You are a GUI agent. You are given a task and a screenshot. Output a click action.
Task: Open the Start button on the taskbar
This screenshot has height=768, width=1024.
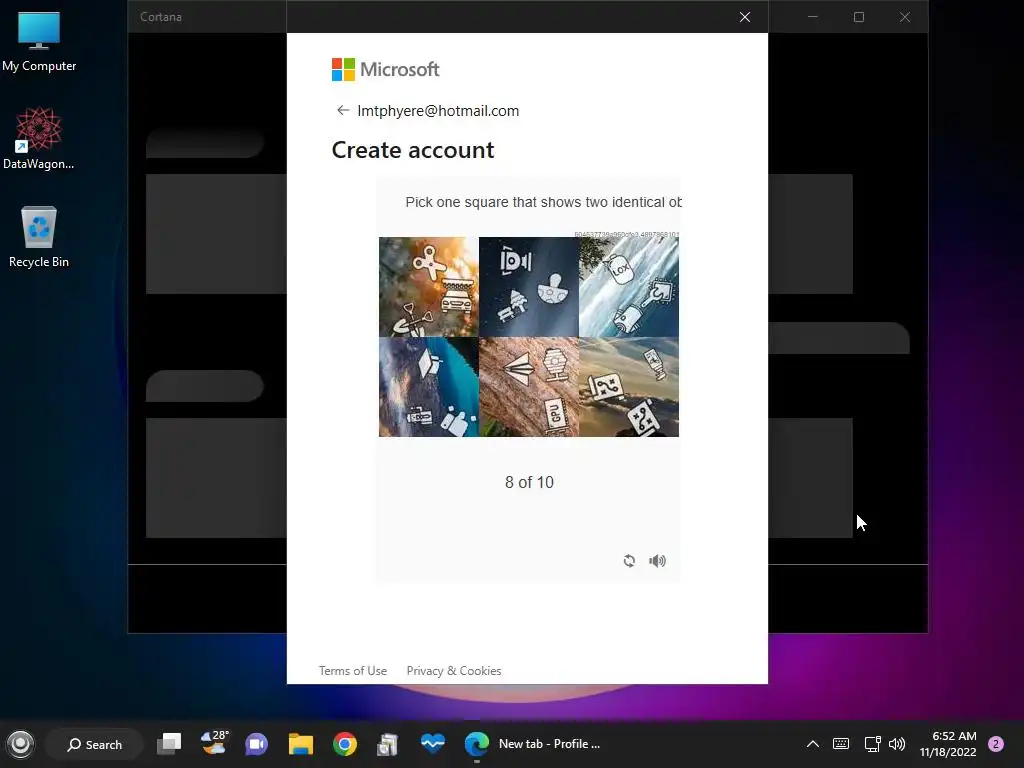point(20,744)
